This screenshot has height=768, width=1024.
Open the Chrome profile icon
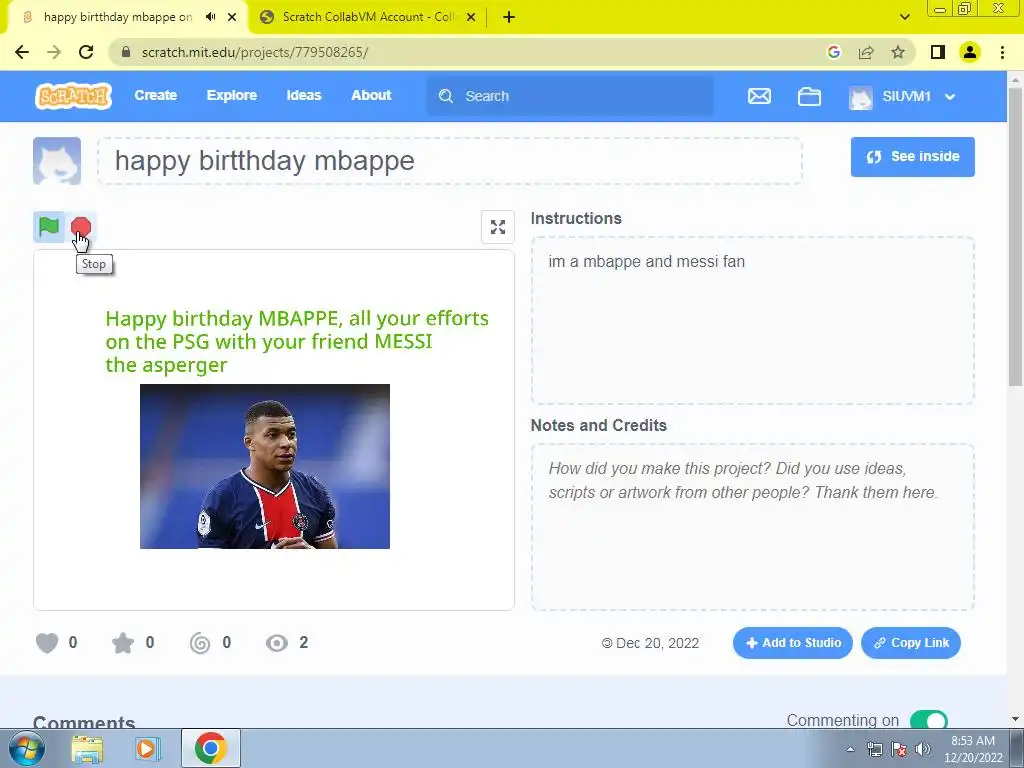click(970, 52)
